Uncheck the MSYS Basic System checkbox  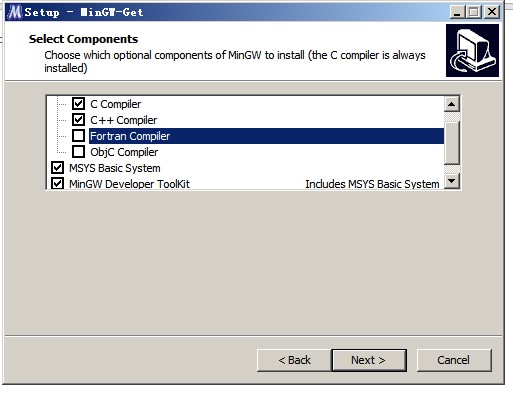(x=57, y=168)
